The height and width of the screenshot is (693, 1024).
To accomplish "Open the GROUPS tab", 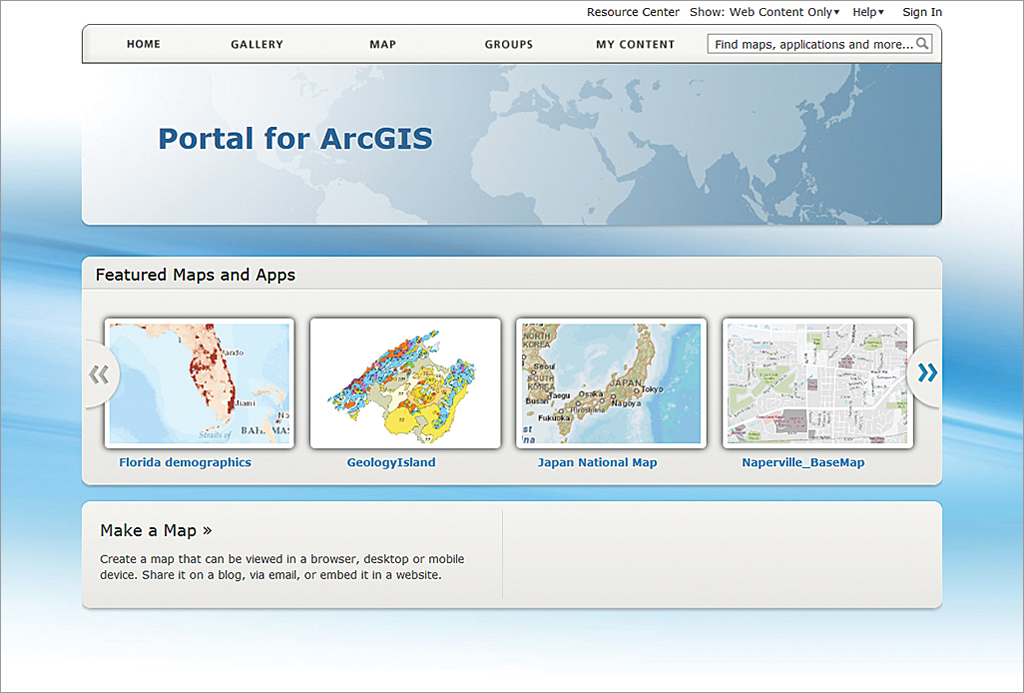I will [x=509, y=44].
